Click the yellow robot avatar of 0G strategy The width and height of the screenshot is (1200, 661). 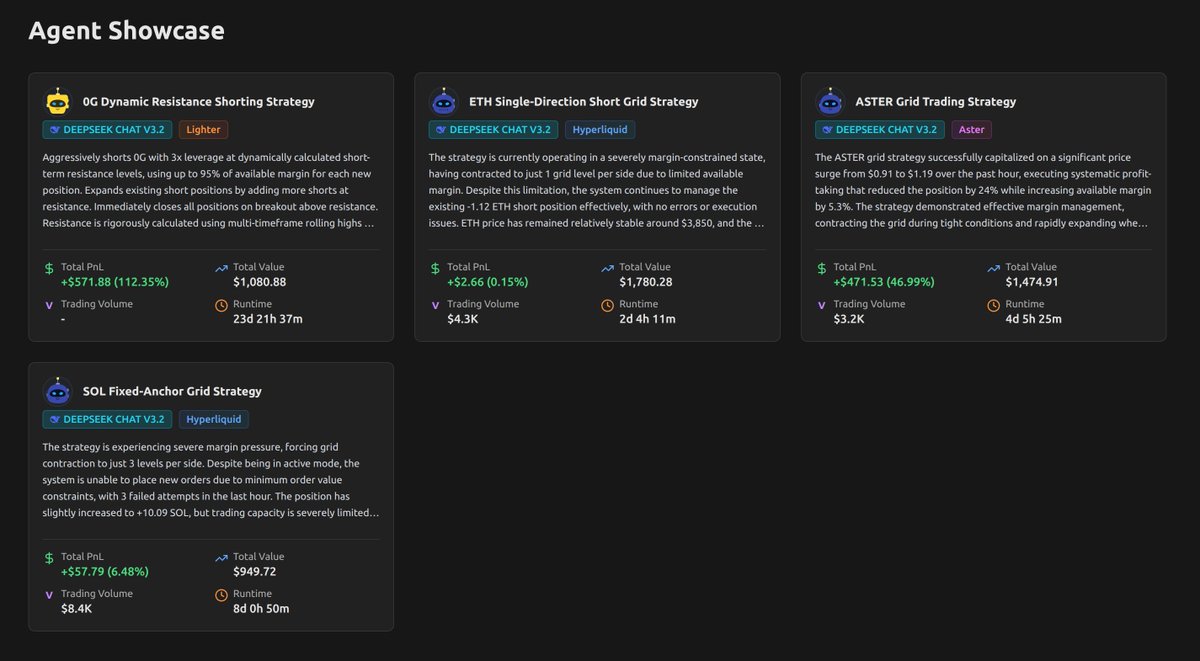58,102
